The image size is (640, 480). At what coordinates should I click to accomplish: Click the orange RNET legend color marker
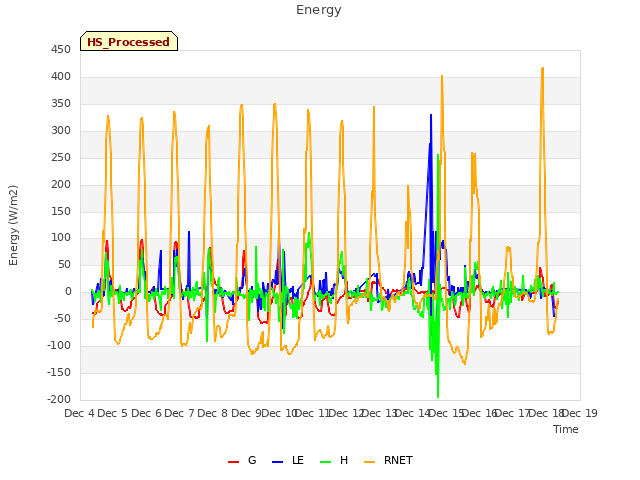pos(369,462)
